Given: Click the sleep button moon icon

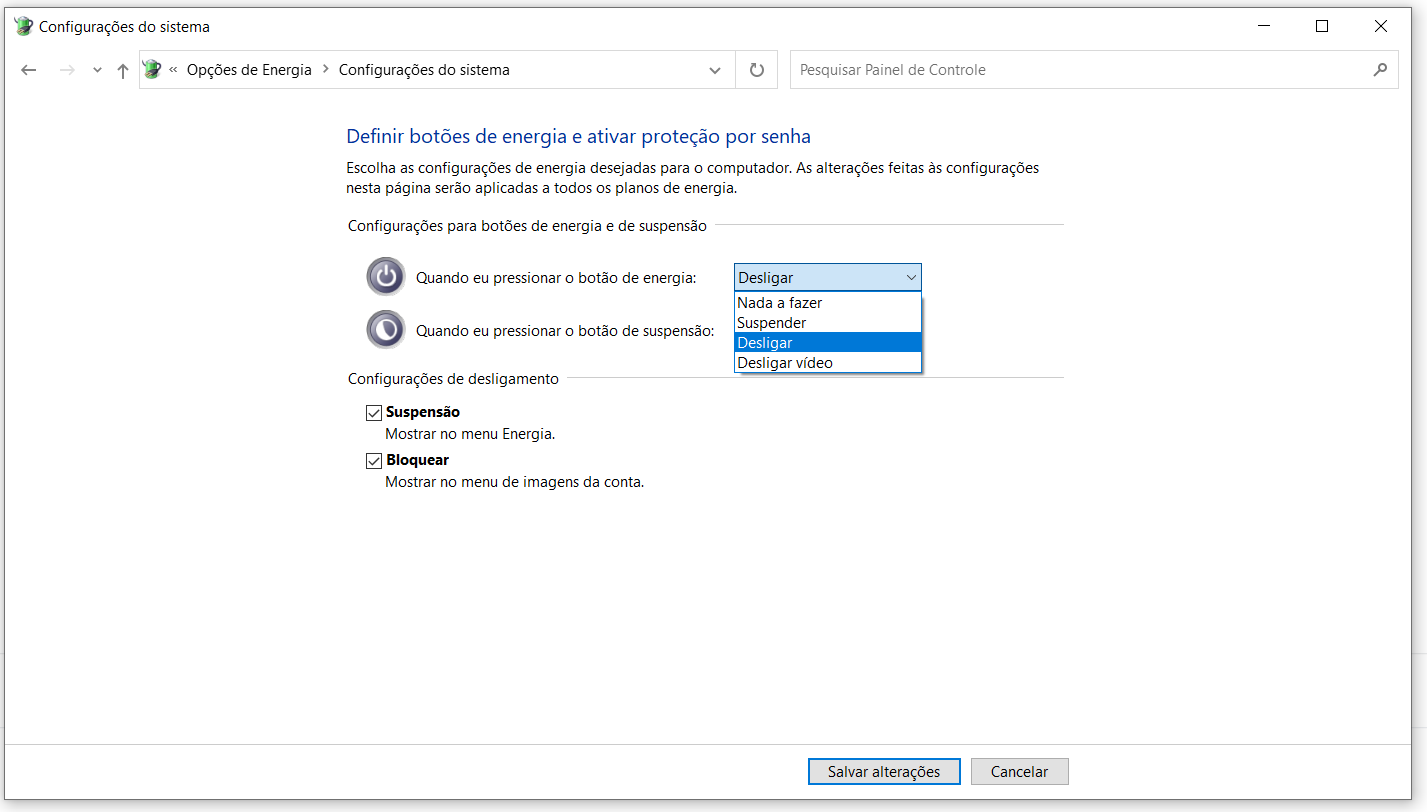Looking at the screenshot, I should [385, 329].
